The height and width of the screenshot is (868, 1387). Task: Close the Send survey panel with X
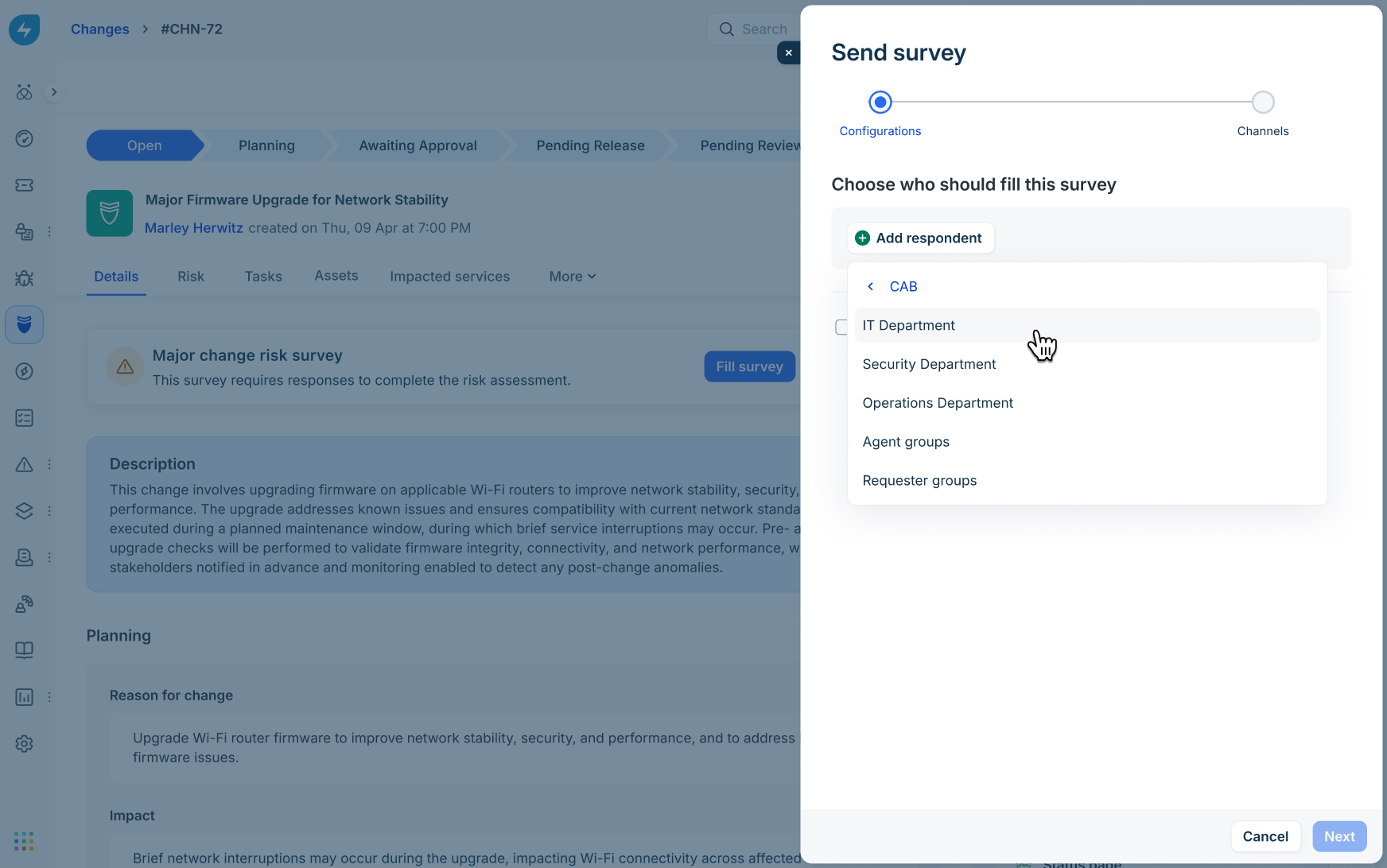789,53
